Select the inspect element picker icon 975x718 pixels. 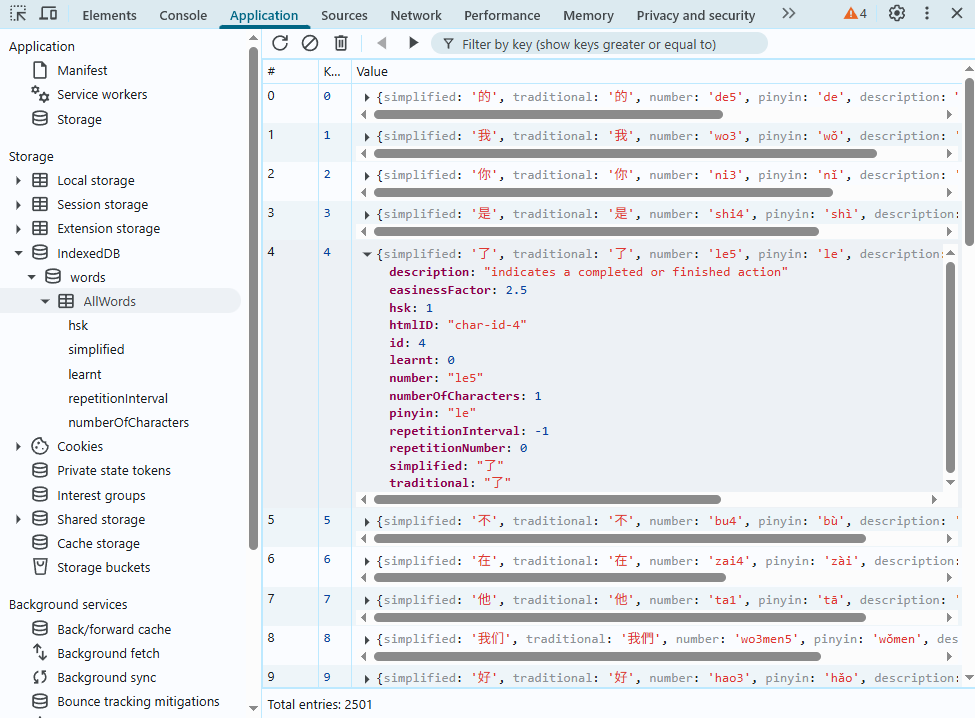coord(18,14)
